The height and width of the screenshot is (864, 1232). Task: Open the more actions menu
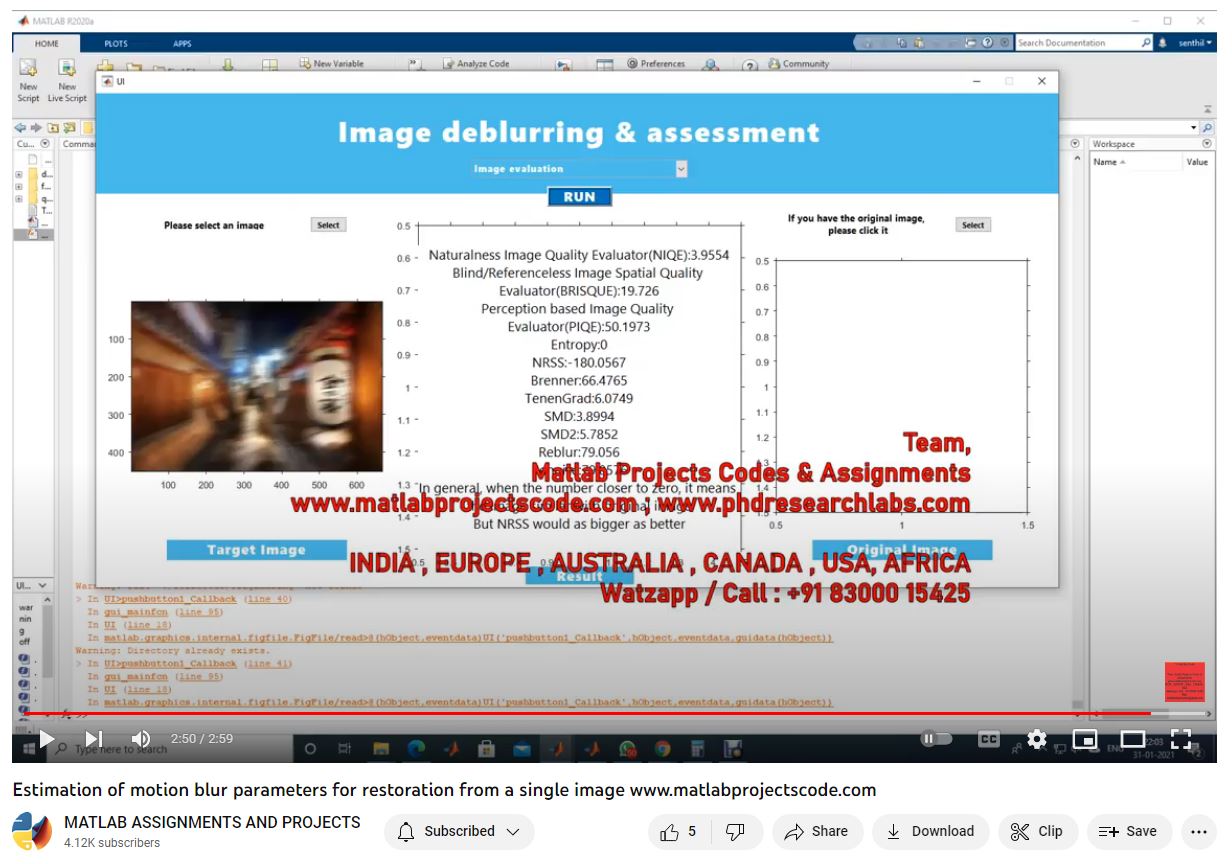pyautogui.click(x=1199, y=831)
